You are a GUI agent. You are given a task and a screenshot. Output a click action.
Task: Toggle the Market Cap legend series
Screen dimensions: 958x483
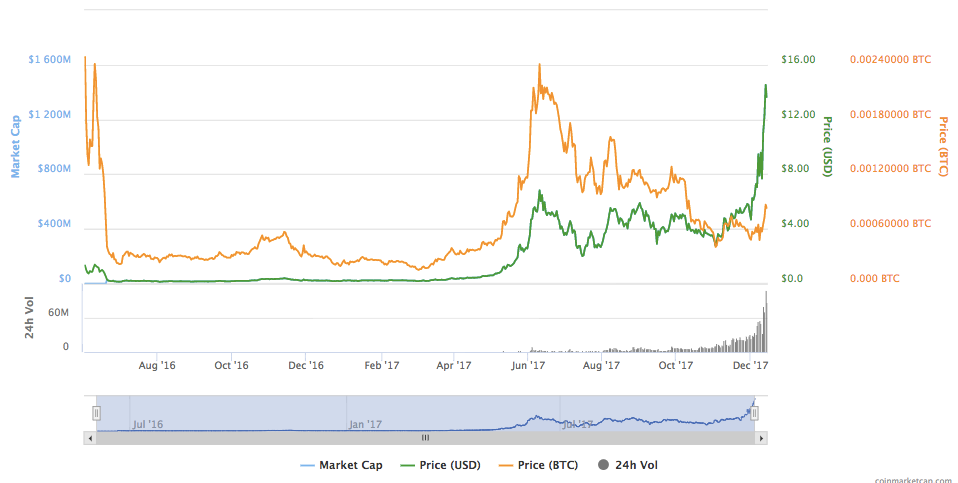coord(342,465)
